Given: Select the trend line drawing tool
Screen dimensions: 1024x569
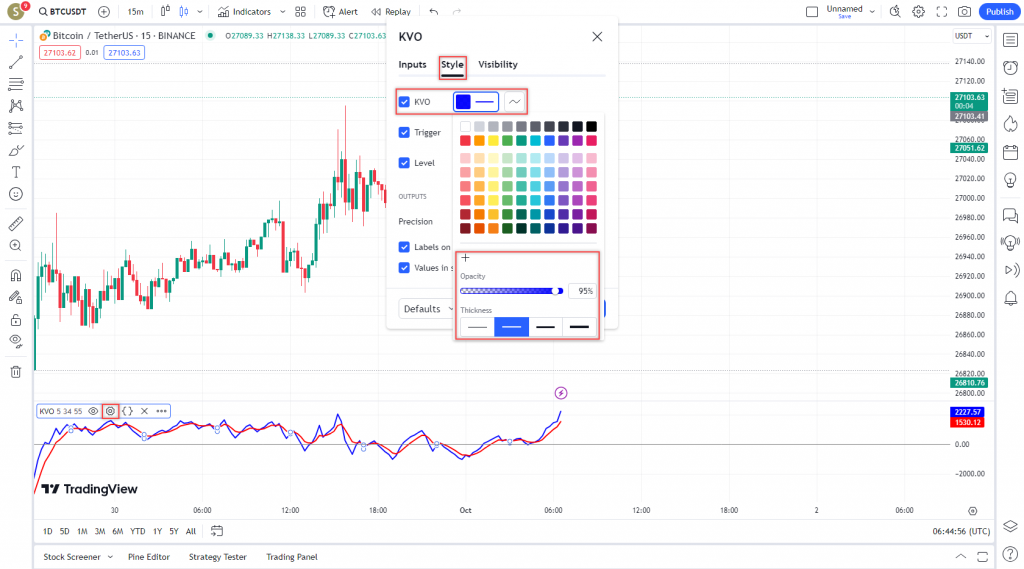Looking at the screenshot, I should 16,62.
